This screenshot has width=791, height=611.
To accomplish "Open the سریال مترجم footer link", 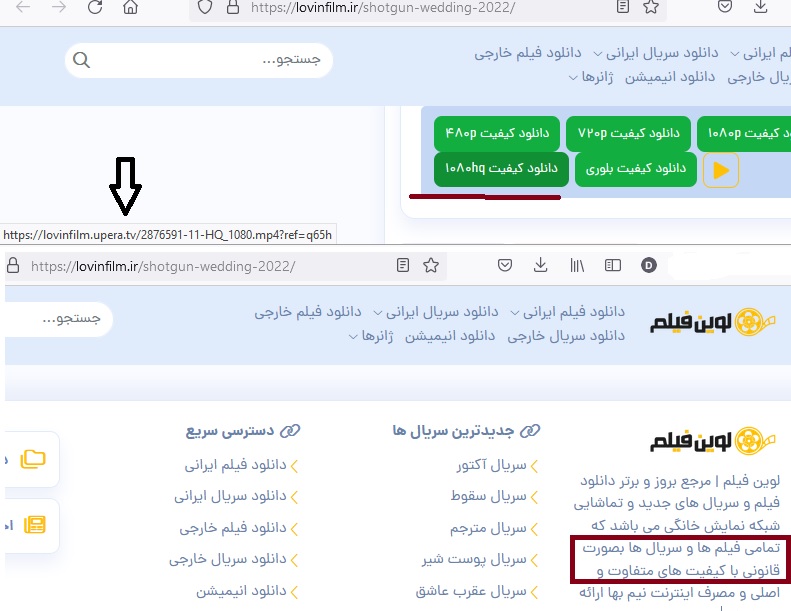I will coord(488,528).
